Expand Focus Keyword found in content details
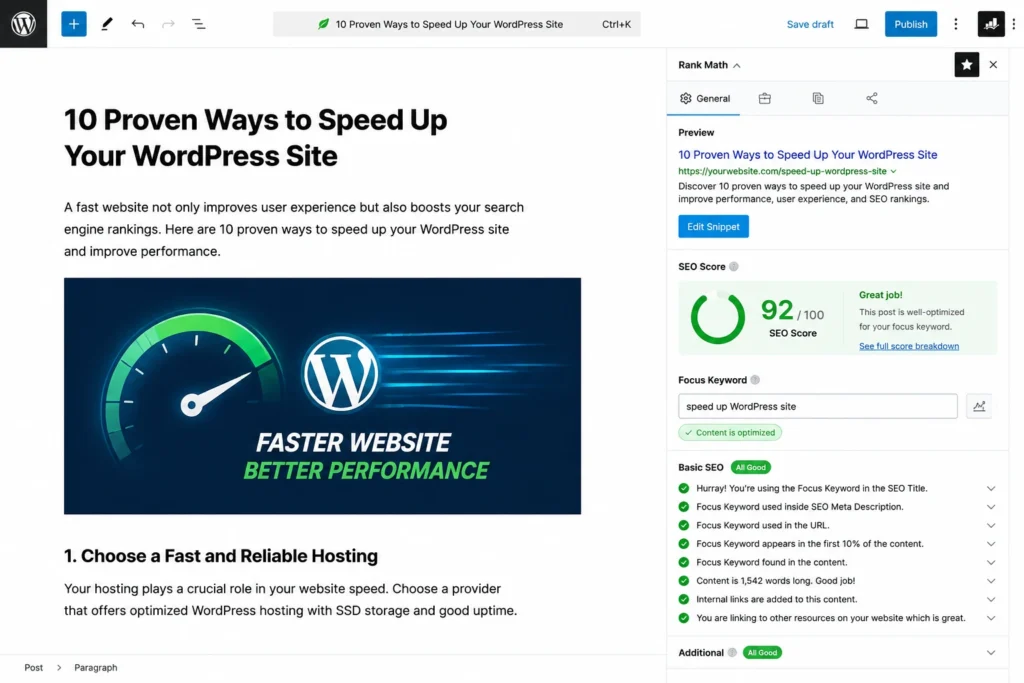This screenshot has width=1024, height=683. [991, 562]
